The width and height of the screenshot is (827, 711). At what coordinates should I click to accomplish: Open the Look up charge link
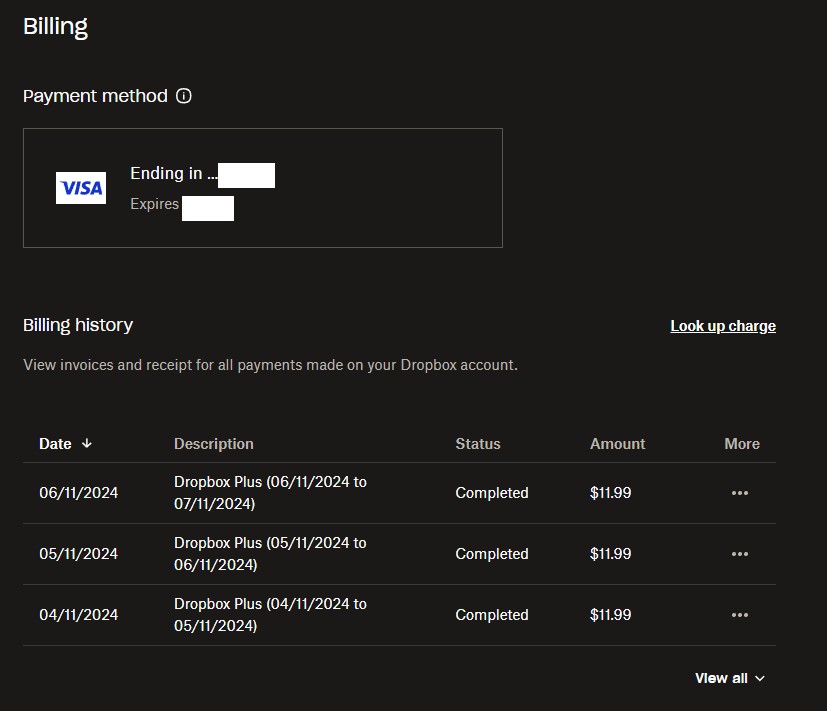pos(722,326)
